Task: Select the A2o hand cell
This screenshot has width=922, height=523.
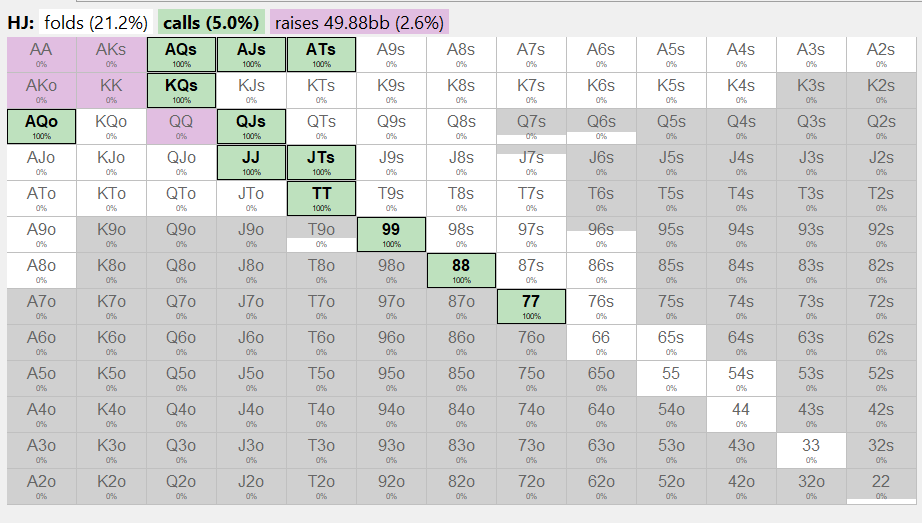Action: pos(41,487)
